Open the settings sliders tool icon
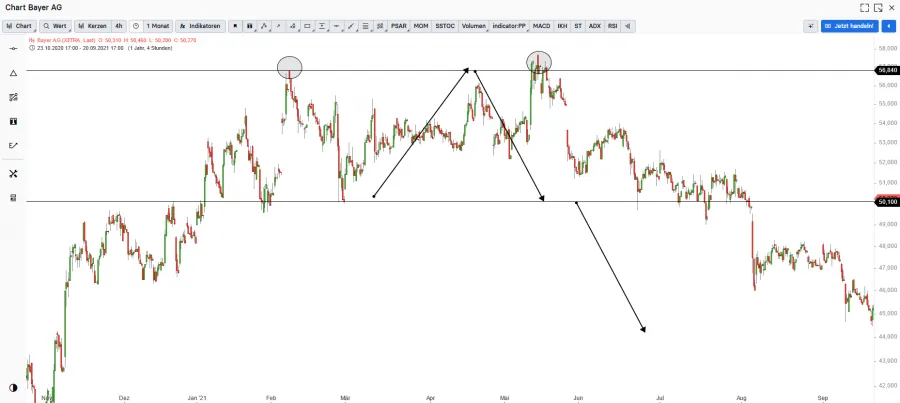Viewport: 900px width, 403px height. click(x=380, y=26)
